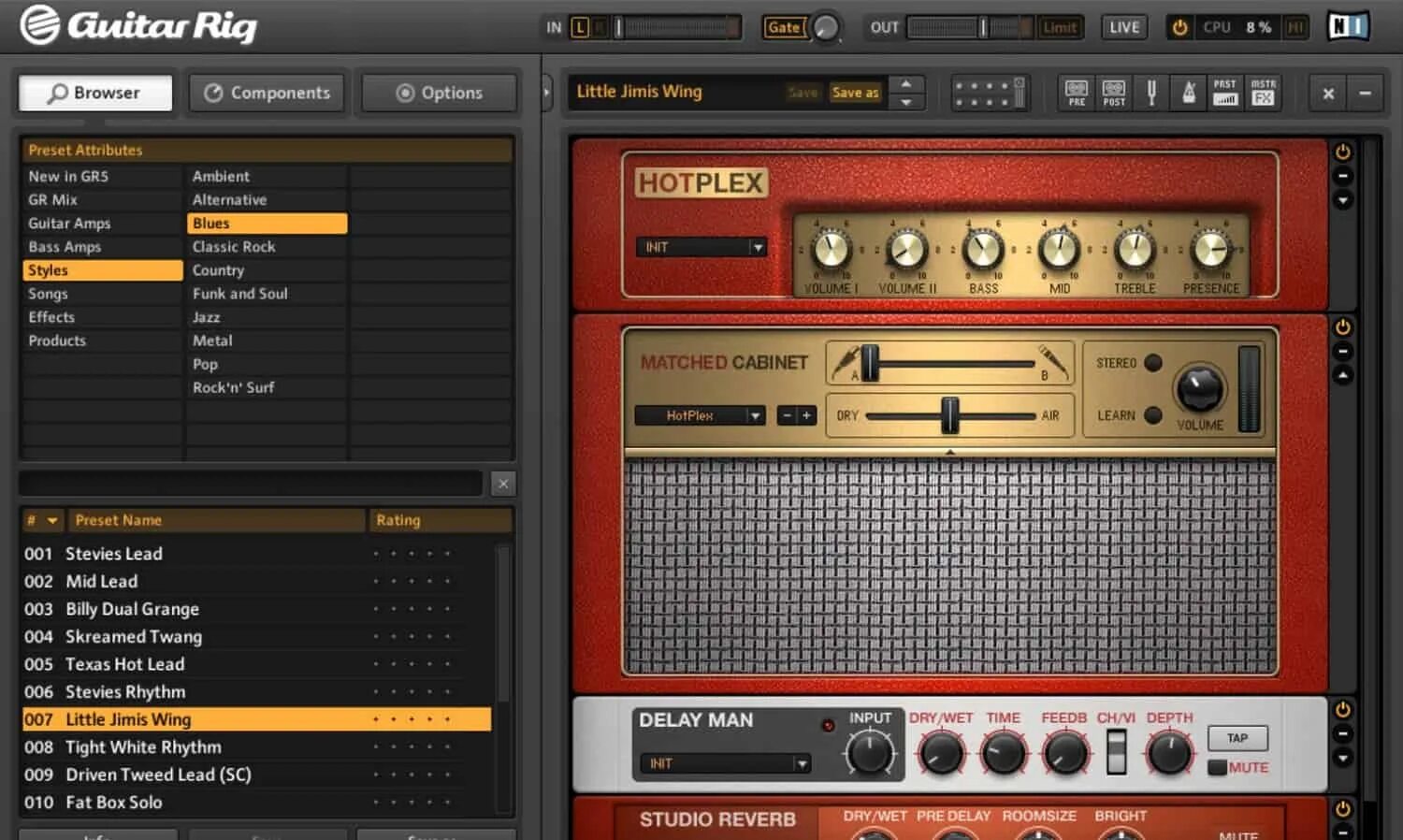Select the Effects attribute
The image size is (1403, 840).
[102, 316]
